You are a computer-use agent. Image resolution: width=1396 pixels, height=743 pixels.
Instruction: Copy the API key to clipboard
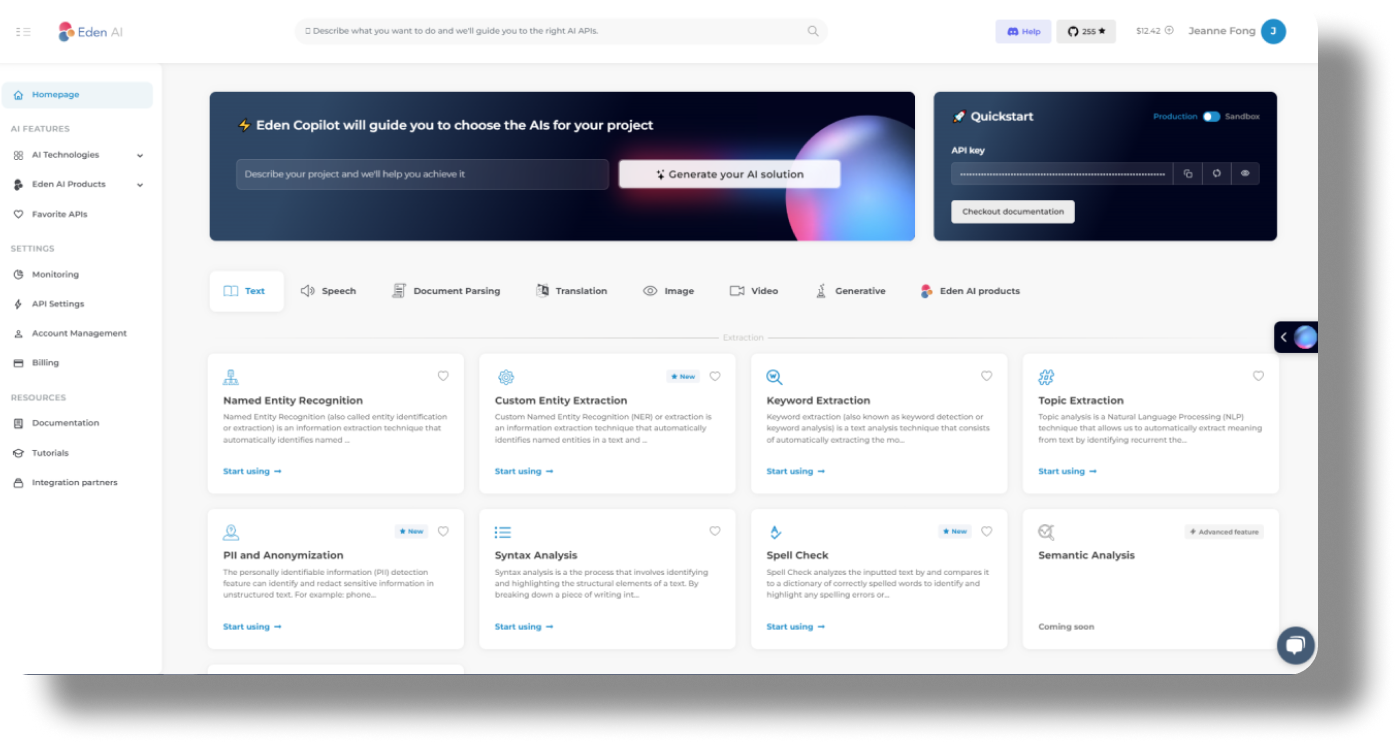(x=1187, y=173)
